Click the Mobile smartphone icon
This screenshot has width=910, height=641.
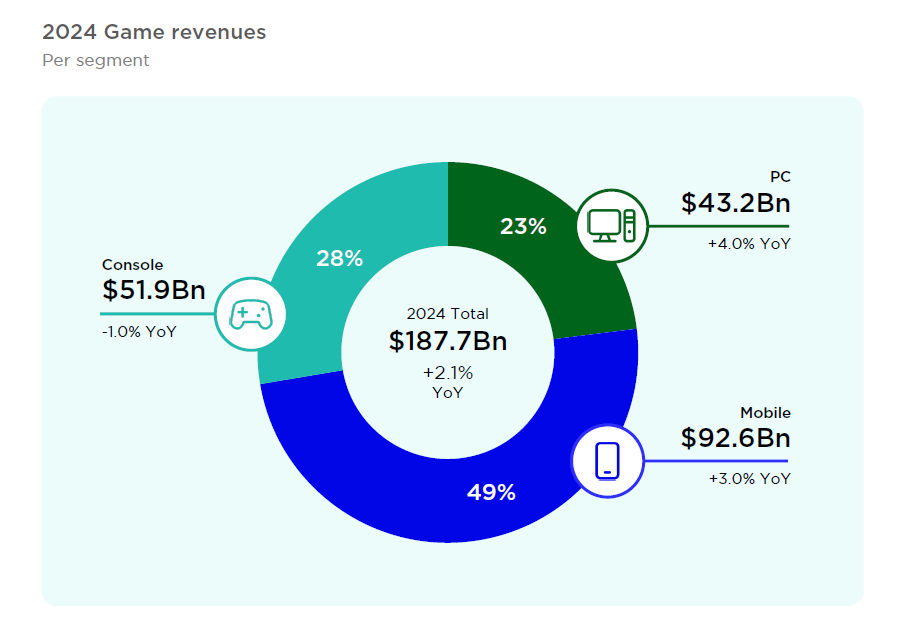tap(607, 461)
